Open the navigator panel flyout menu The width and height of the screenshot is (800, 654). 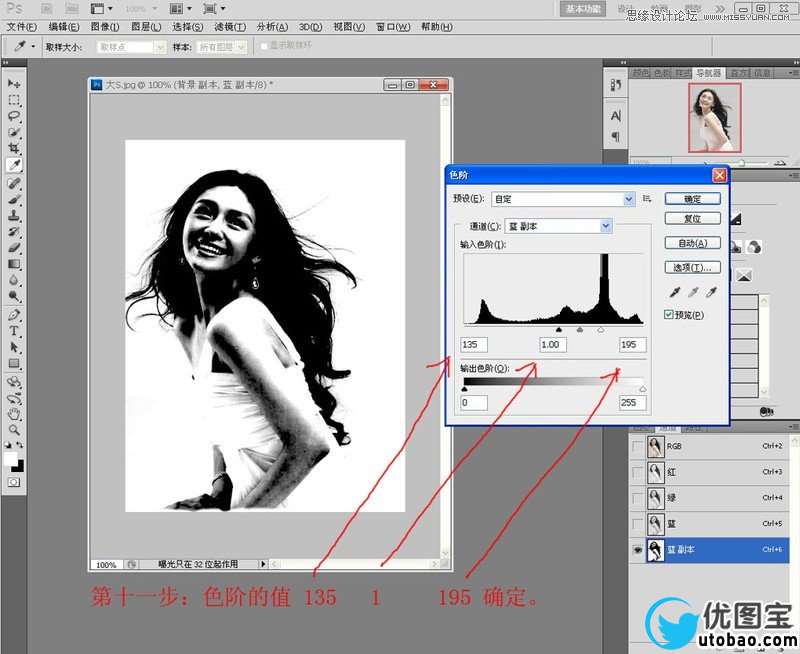(793, 73)
